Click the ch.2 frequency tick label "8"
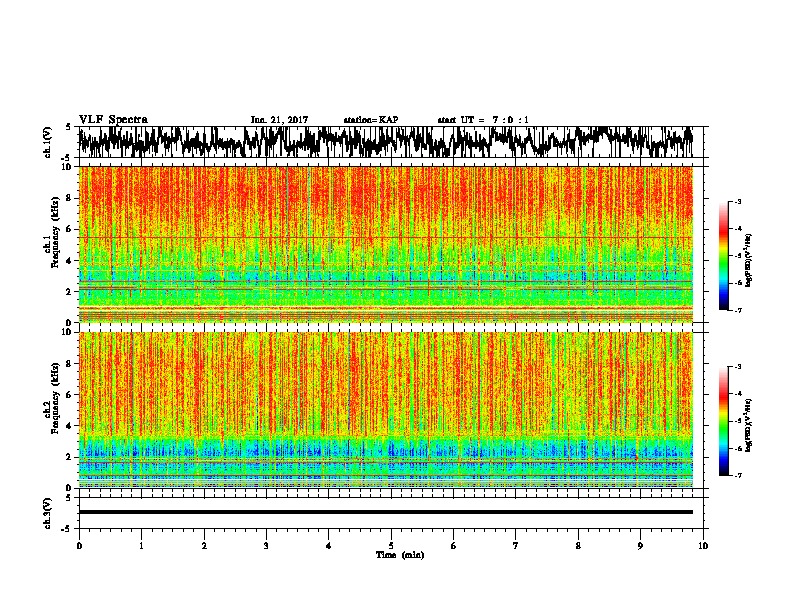This screenshot has width=792, height=612. [70, 364]
